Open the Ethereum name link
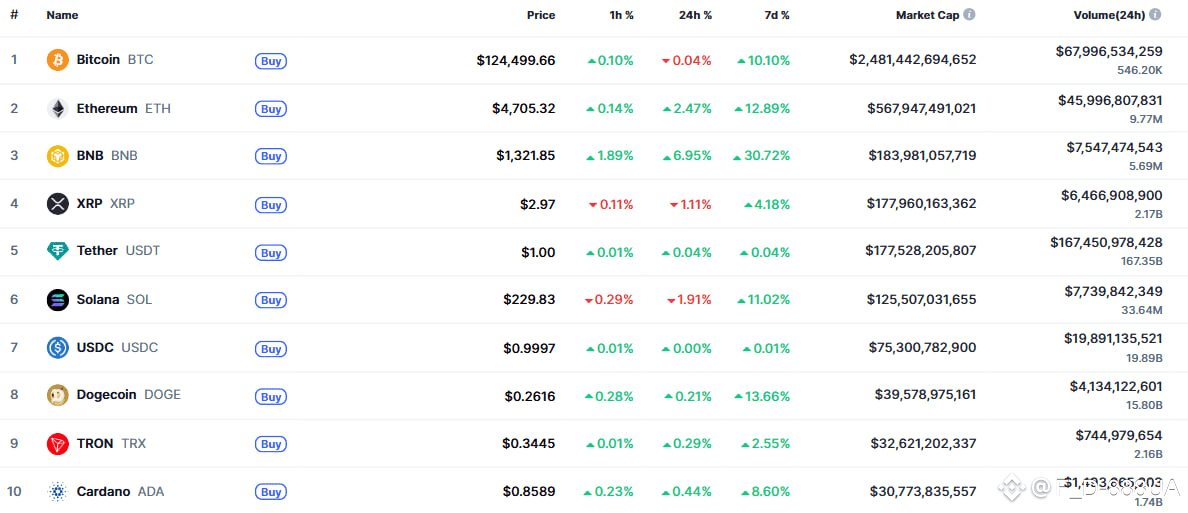Screen dimensions: 1188x513 (106, 108)
